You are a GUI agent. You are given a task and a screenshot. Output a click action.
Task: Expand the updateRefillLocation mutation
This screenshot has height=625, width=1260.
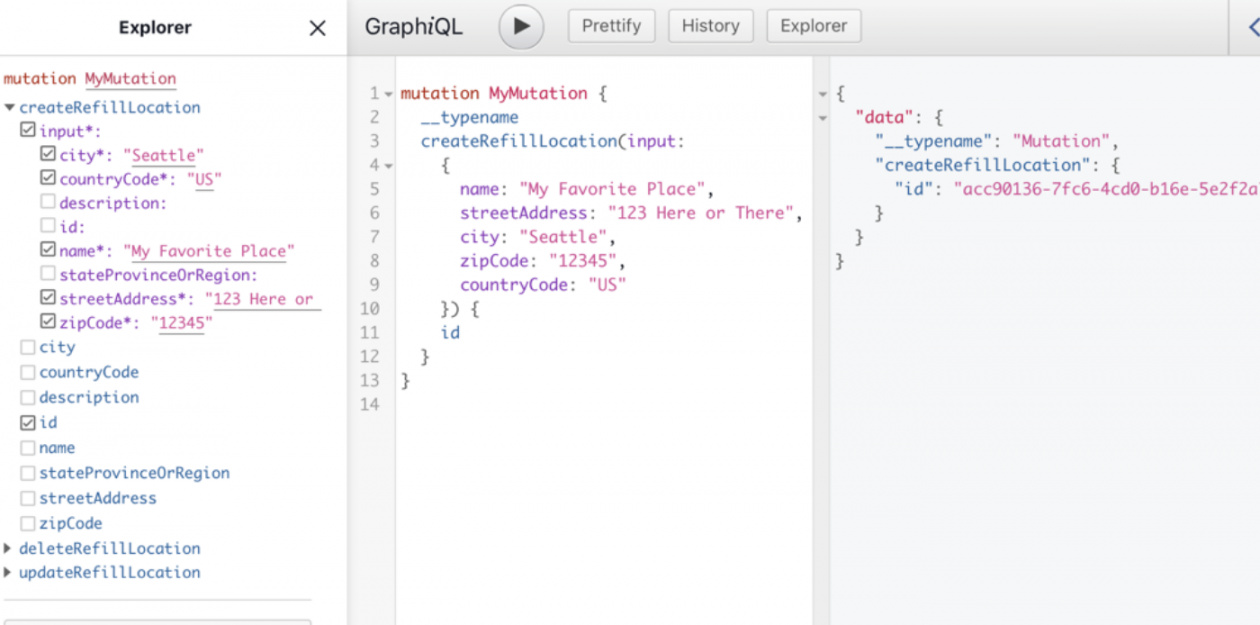click(9, 573)
